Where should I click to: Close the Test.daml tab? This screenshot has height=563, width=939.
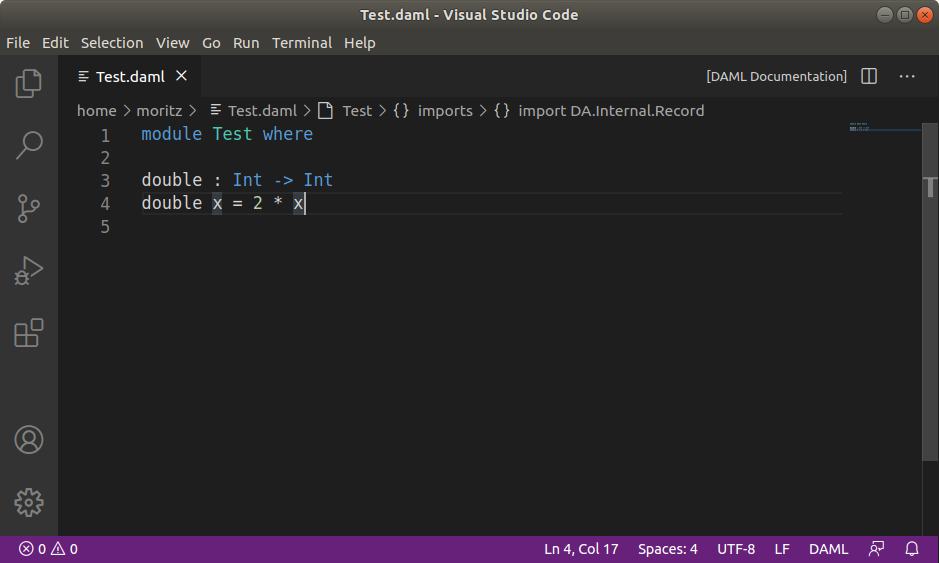click(x=181, y=76)
